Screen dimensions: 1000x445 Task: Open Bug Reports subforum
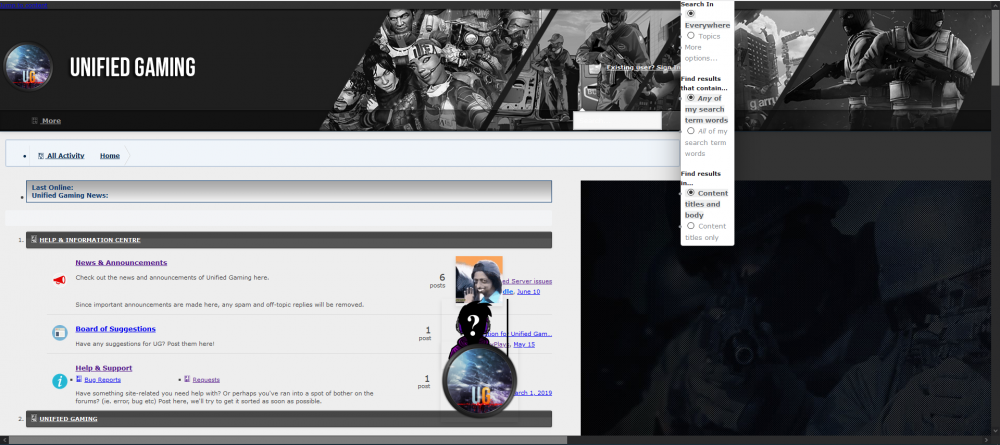[103, 380]
